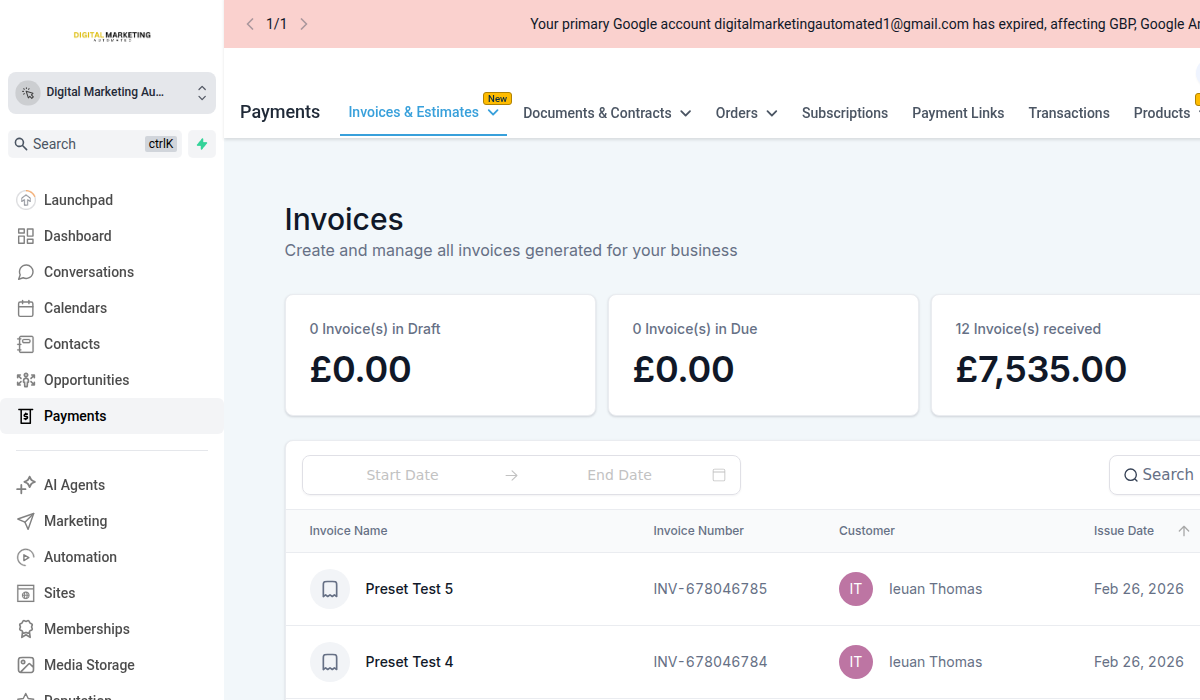Click the document icon next to Preset Test 5
1200x700 pixels.
(x=330, y=589)
